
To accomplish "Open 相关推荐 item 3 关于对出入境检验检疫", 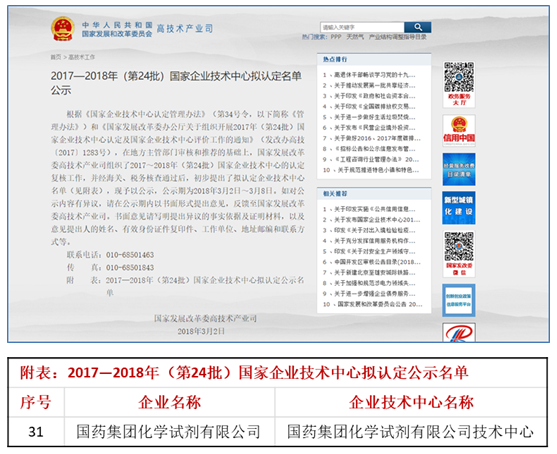I will (369, 231).
